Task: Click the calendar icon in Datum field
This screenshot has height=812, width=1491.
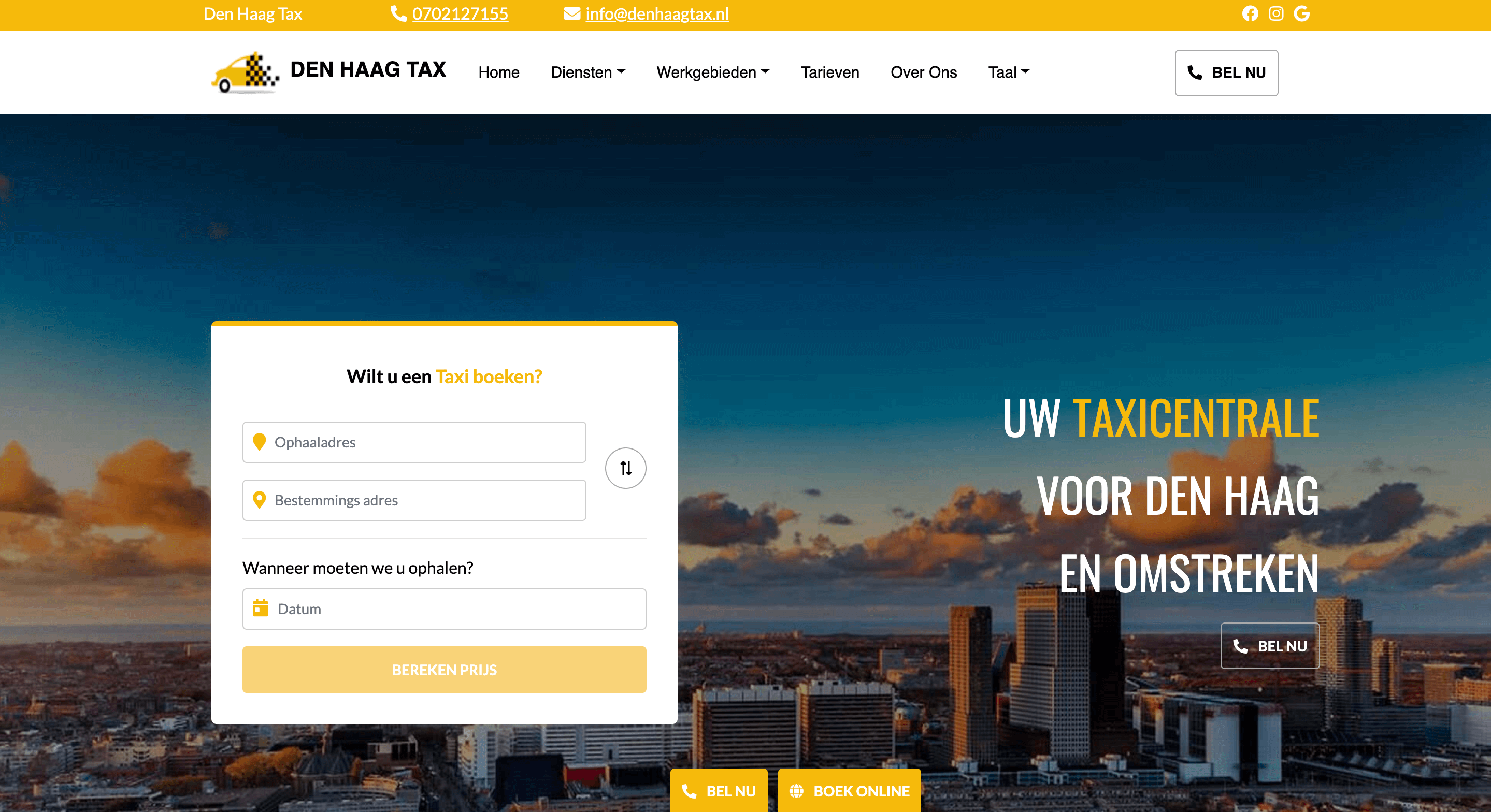Action: pos(261,607)
